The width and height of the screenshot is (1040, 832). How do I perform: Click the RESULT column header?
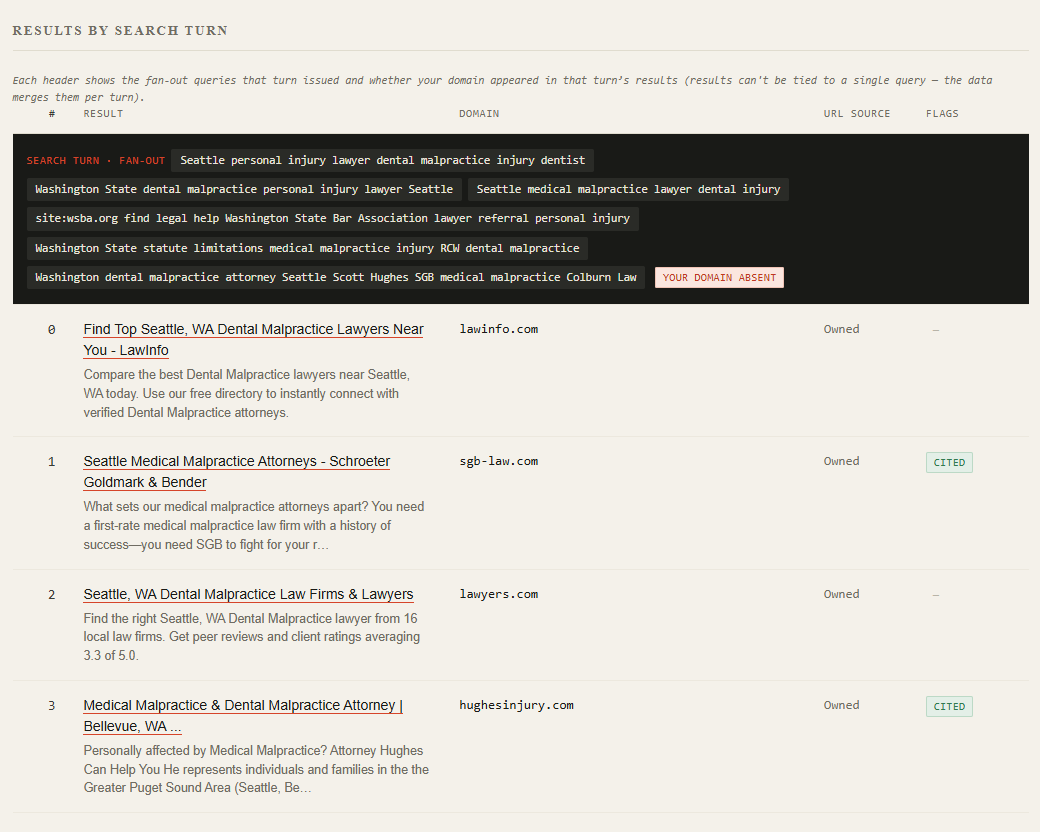[x=103, y=113]
